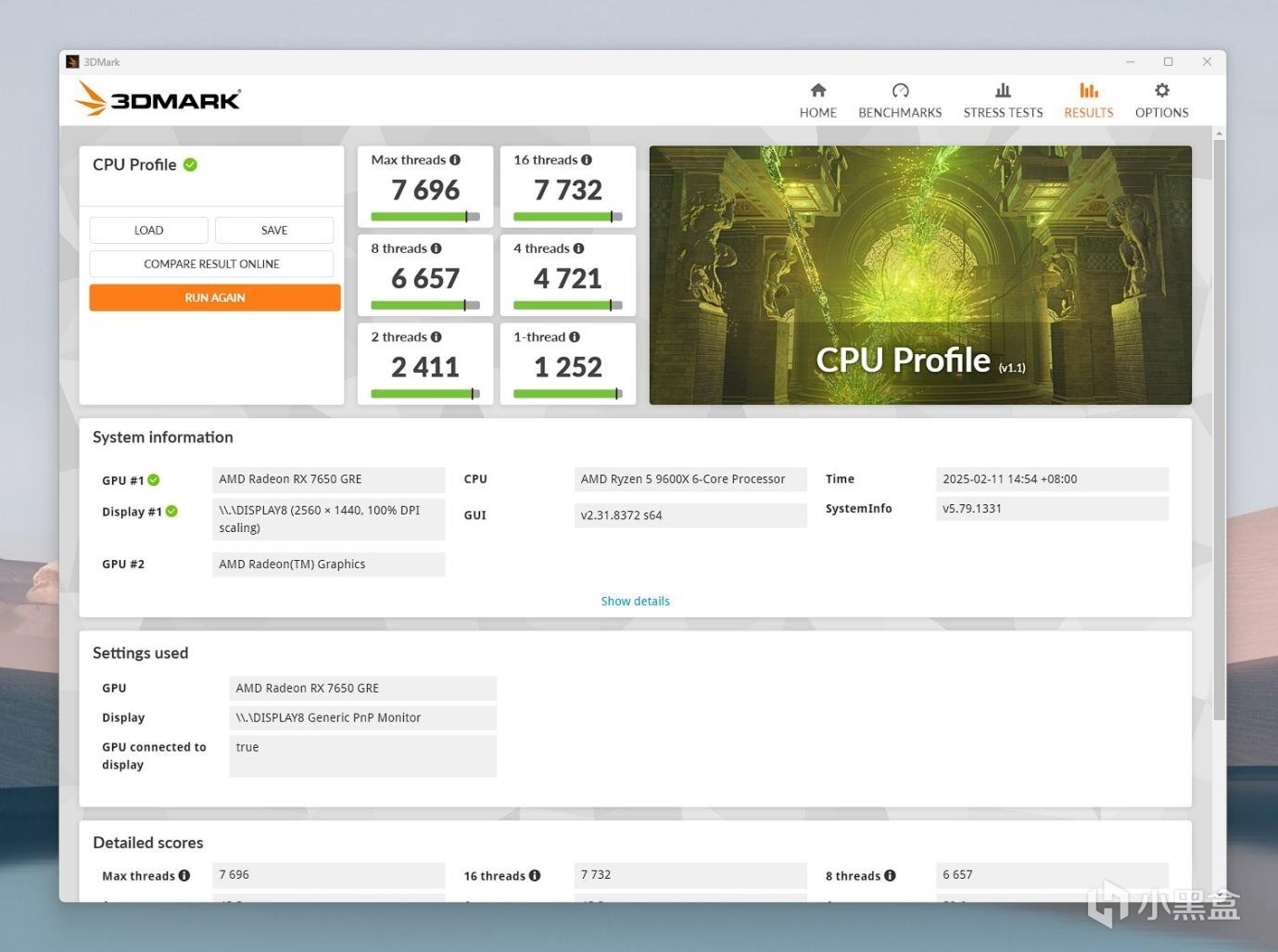Click the GPU connected to display true value
This screenshot has width=1278, height=952.
(x=362, y=755)
